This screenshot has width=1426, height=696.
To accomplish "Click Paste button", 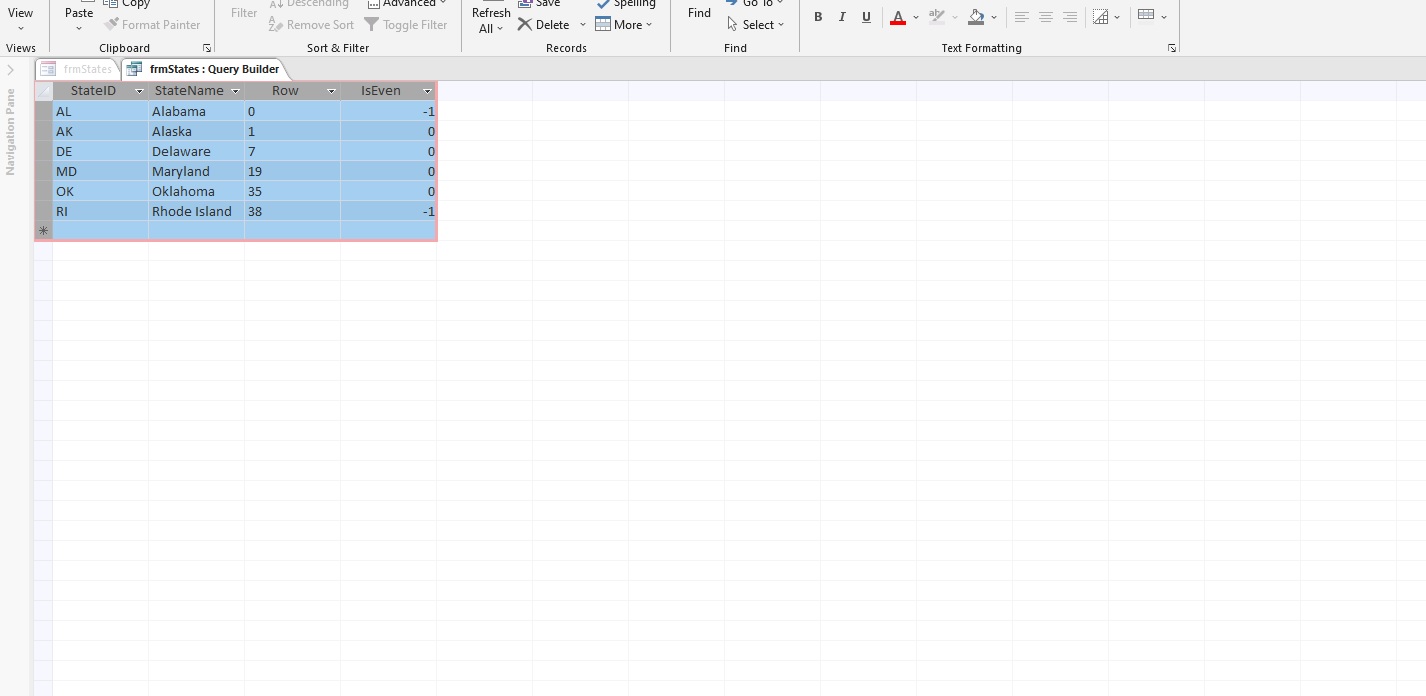I will click(x=79, y=15).
